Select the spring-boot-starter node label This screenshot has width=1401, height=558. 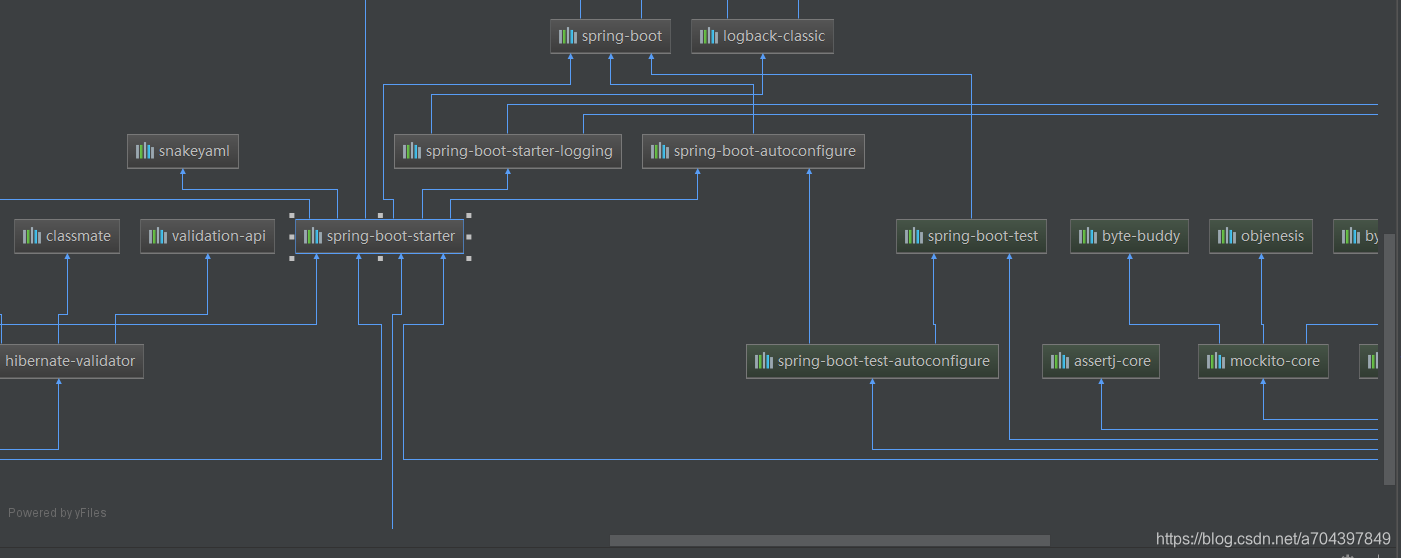(x=391, y=237)
